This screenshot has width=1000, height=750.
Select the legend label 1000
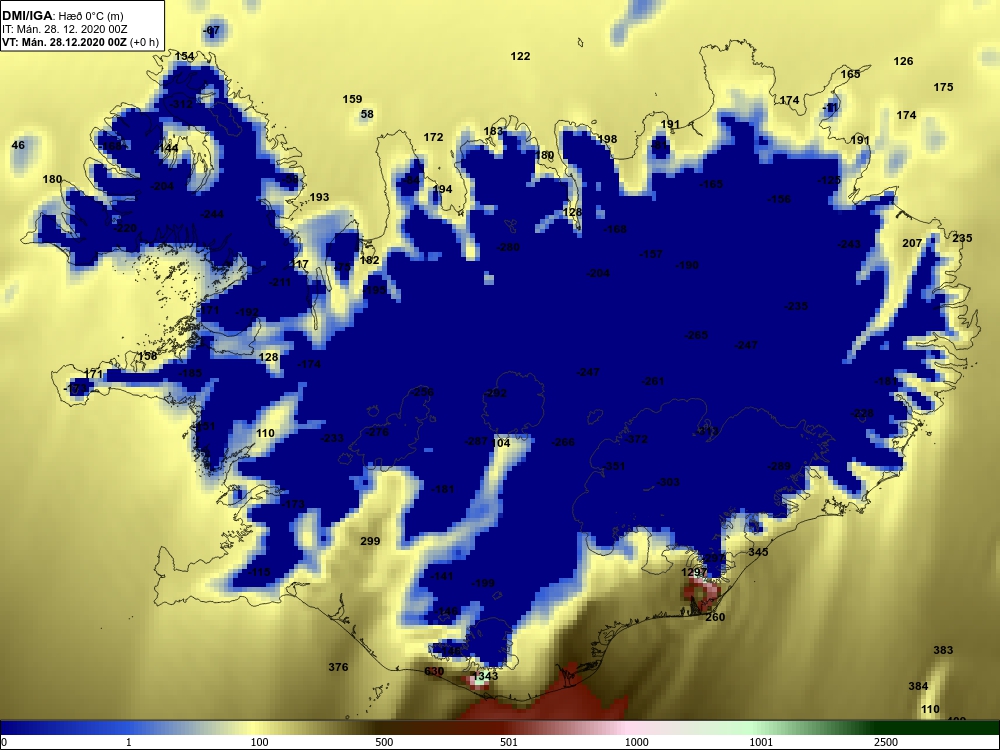(x=636, y=742)
